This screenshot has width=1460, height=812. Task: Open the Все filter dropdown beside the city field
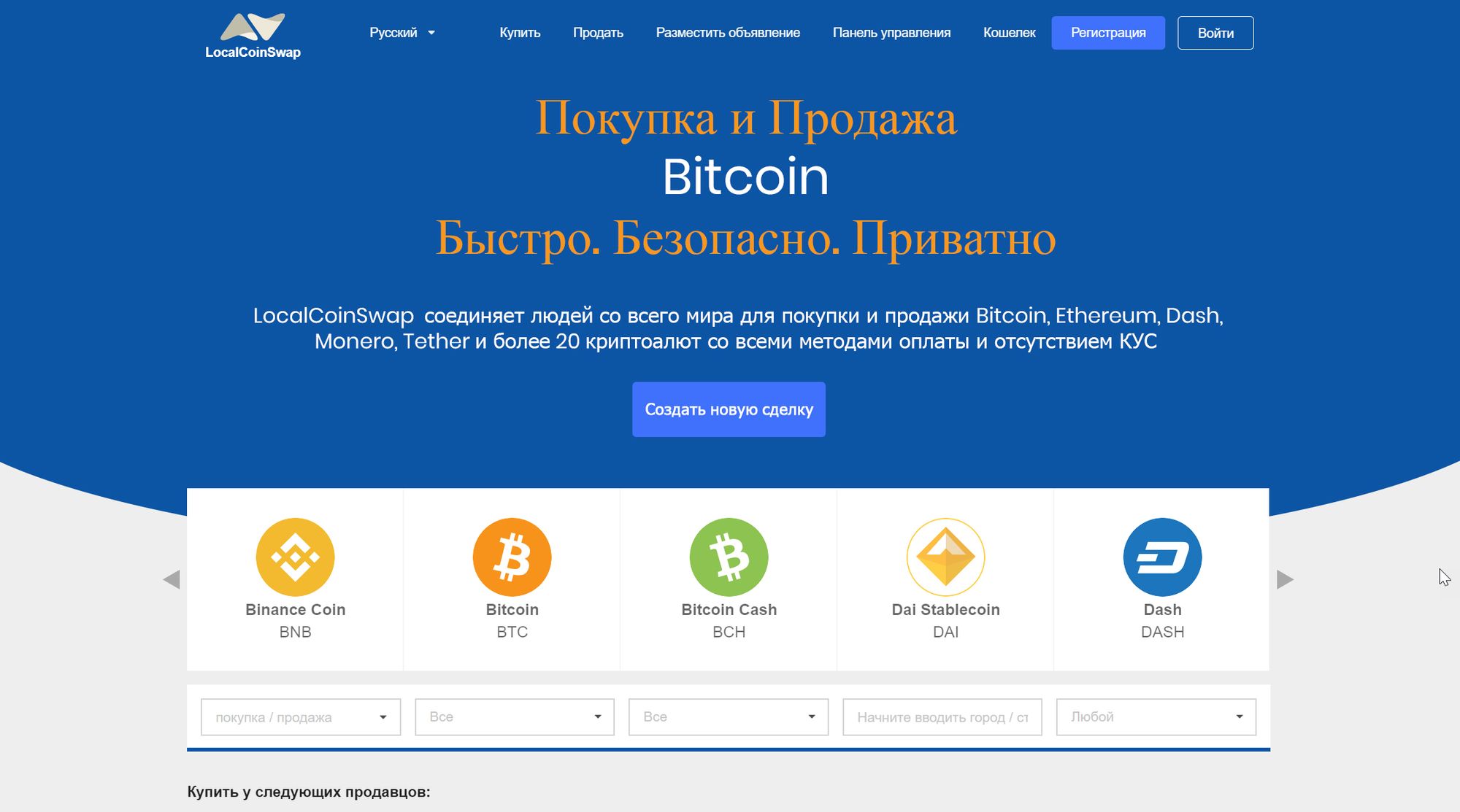[729, 717]
